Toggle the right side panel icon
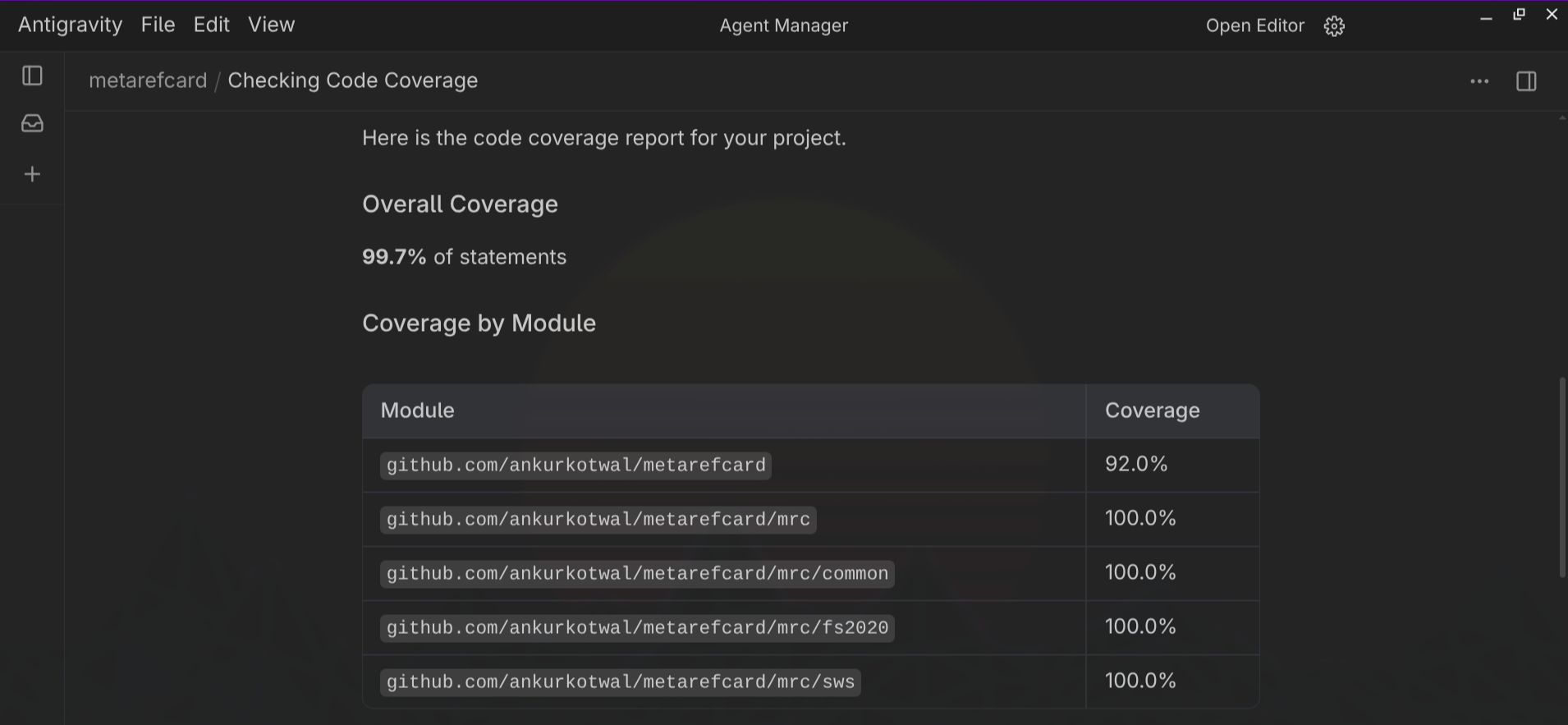This screenshot has width=1568, height=725. (x=1526, y=81)
